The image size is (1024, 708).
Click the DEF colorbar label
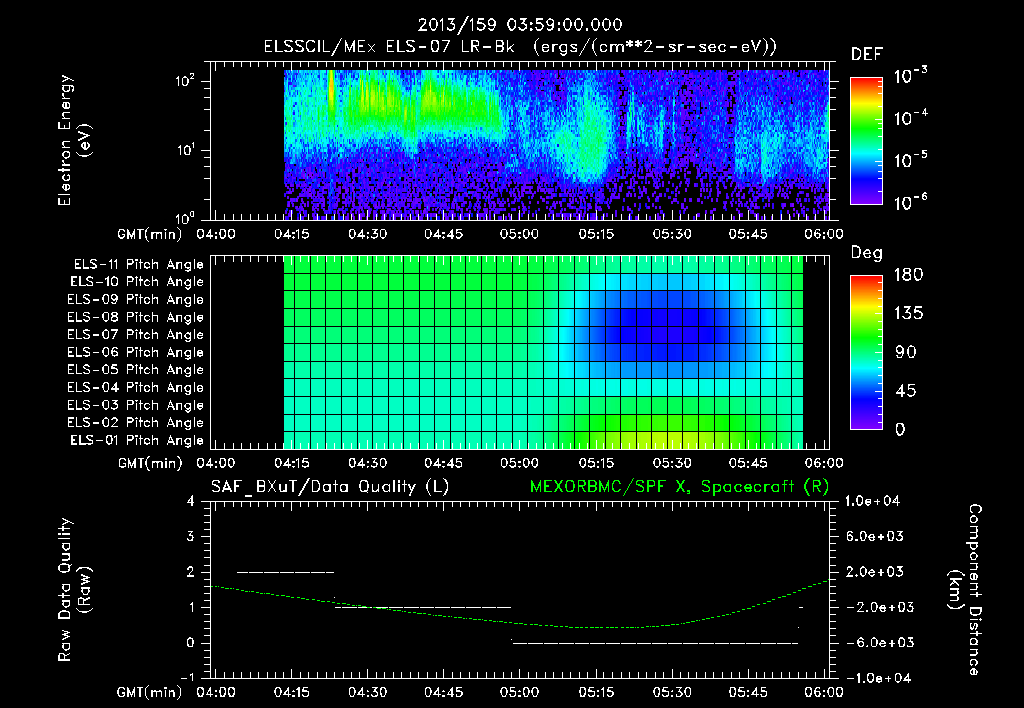(x=867, y=54)
